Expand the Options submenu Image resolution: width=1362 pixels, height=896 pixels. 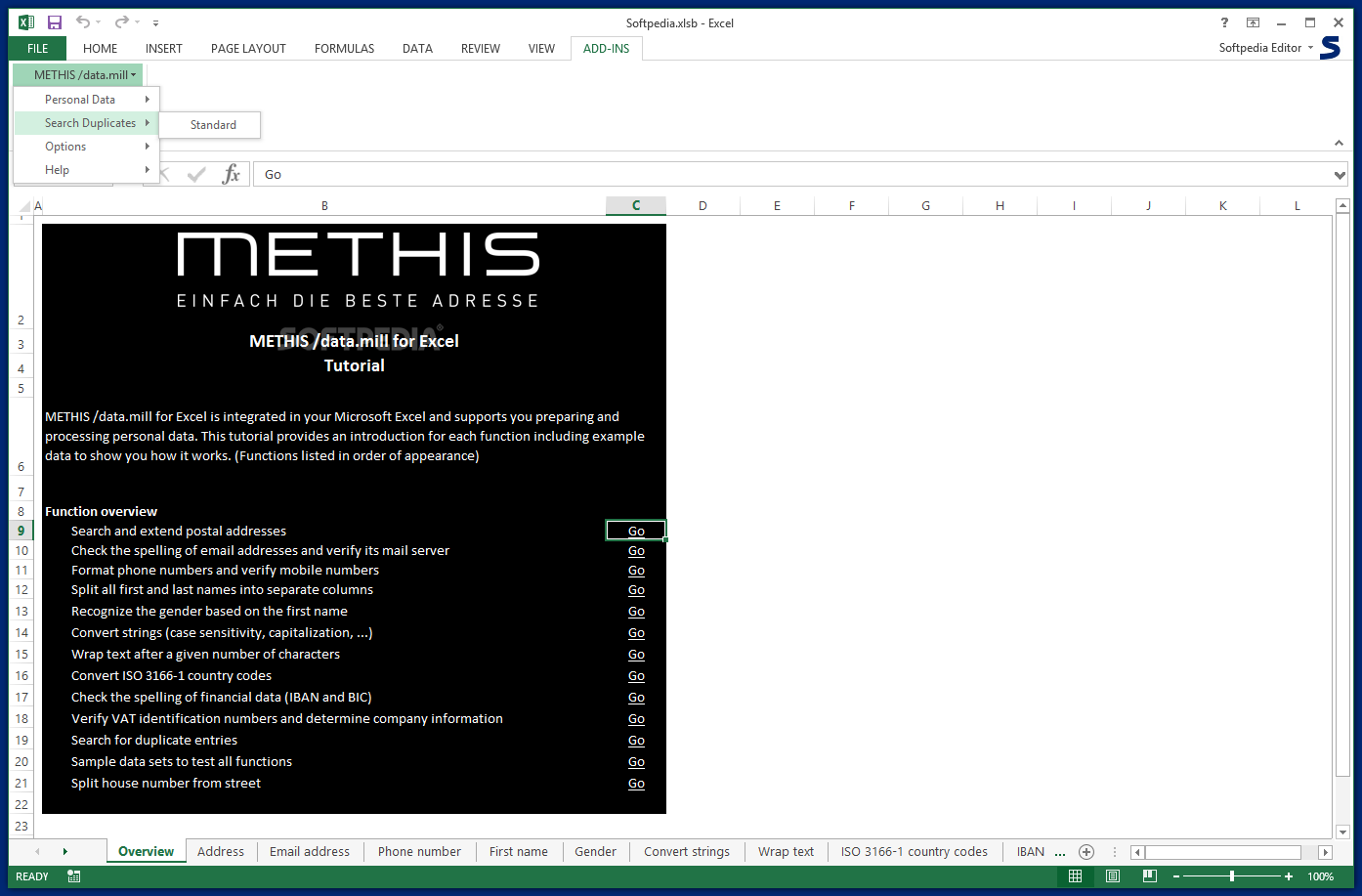coord(87,147)
